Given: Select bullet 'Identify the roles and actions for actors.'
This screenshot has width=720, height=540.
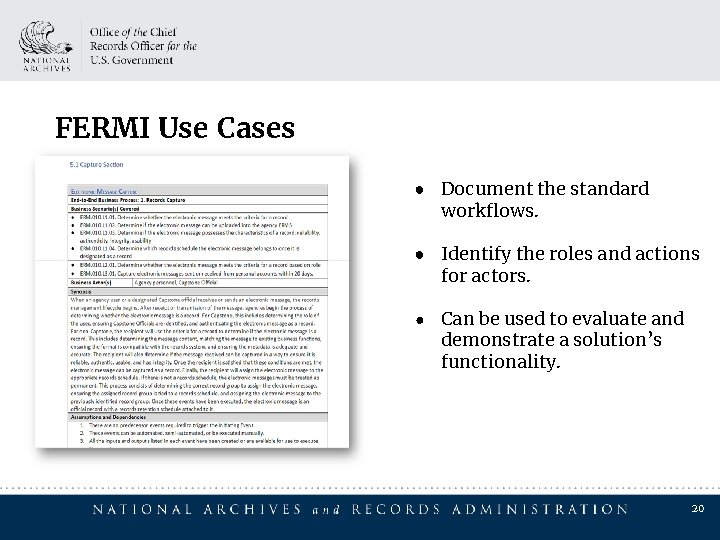Looking at the screenshot, I should (x=570, y=264).
